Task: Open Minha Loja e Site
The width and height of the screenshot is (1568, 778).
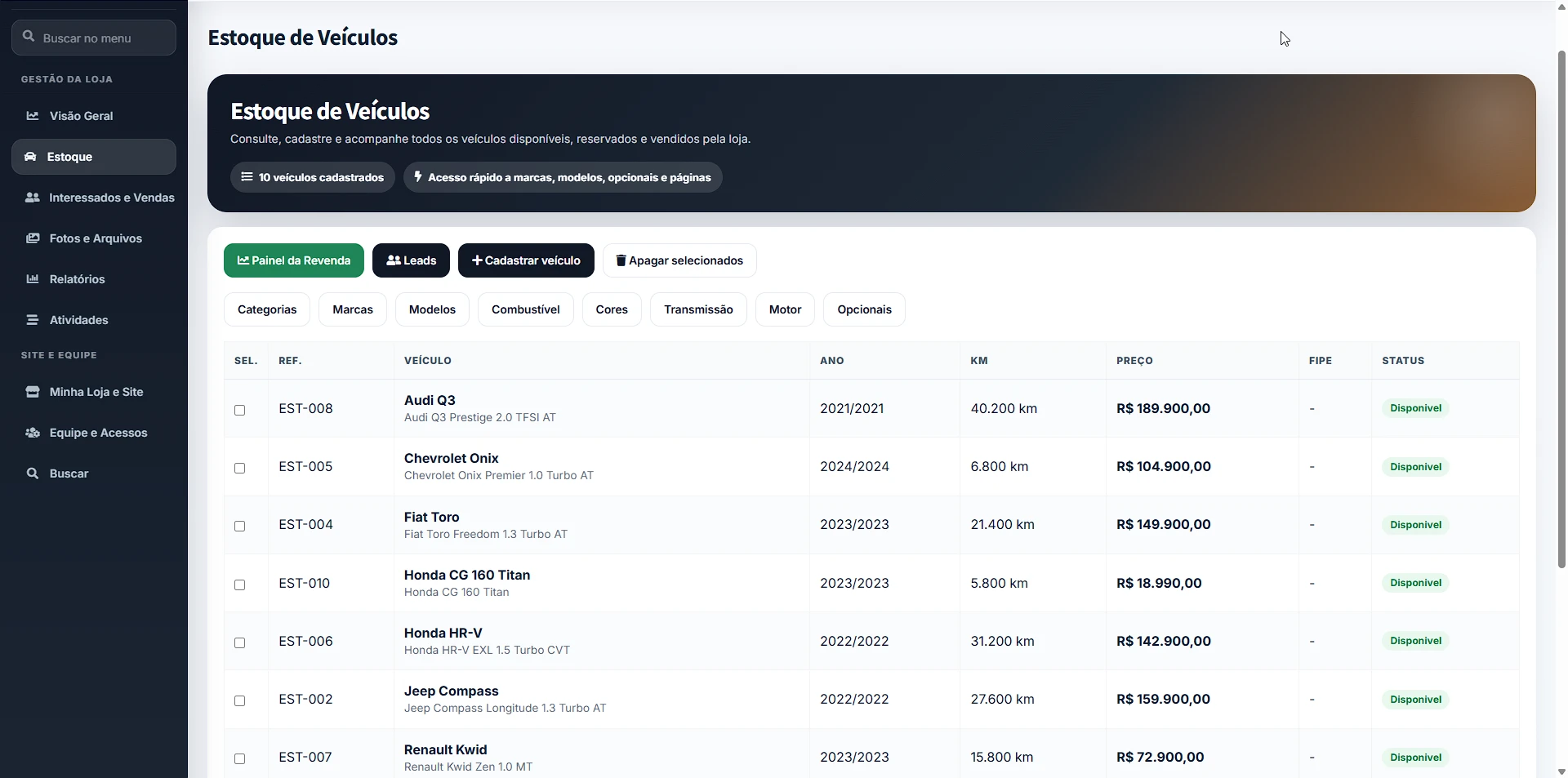Action: (x=94, y=392)
